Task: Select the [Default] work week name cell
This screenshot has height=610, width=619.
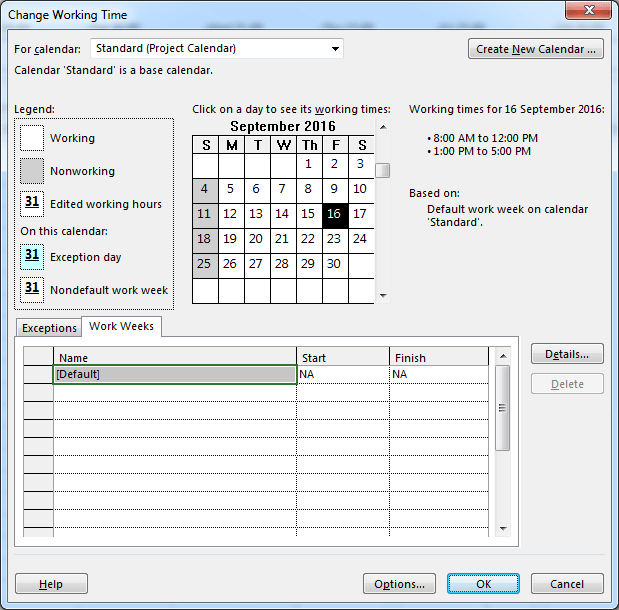Action: pyautogui.click(x=175, y=374)
